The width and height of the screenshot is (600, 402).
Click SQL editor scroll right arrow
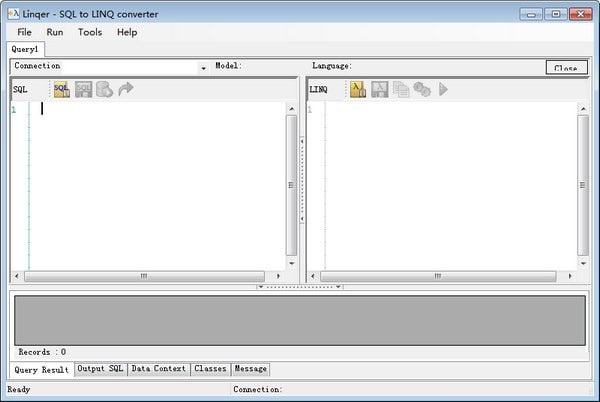coord(278,276)
